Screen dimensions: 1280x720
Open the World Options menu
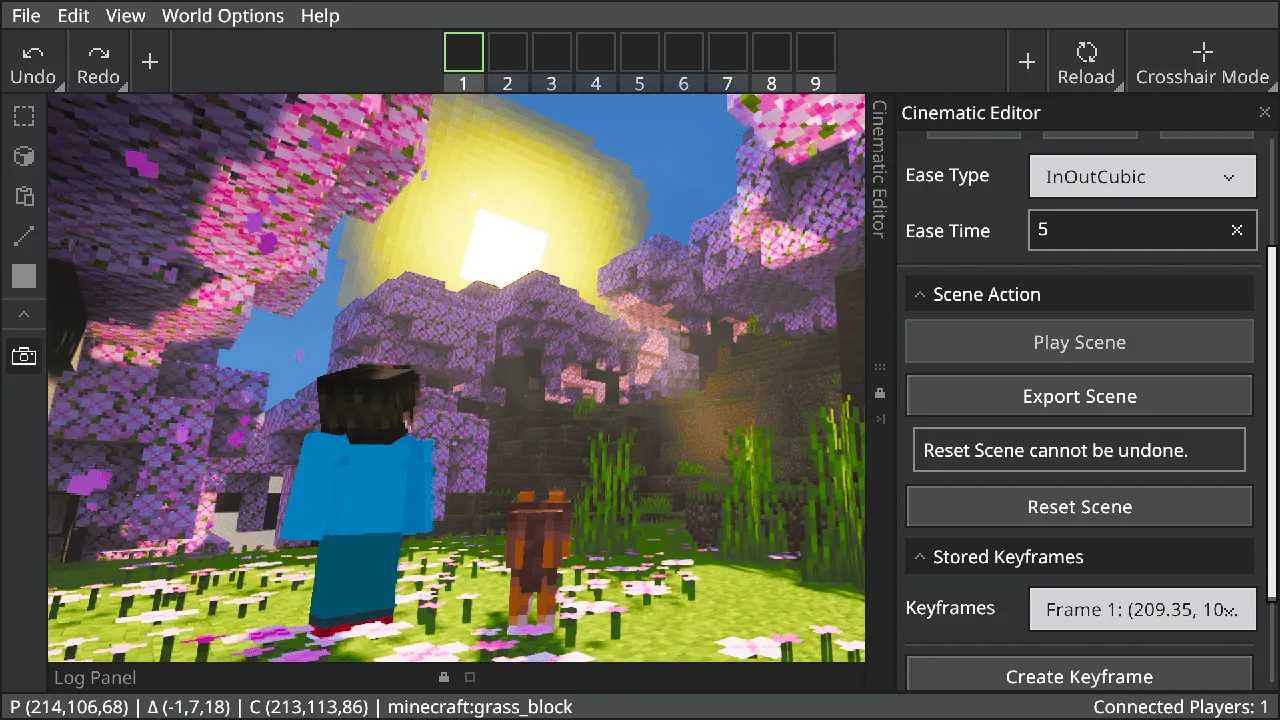(223, 15)
